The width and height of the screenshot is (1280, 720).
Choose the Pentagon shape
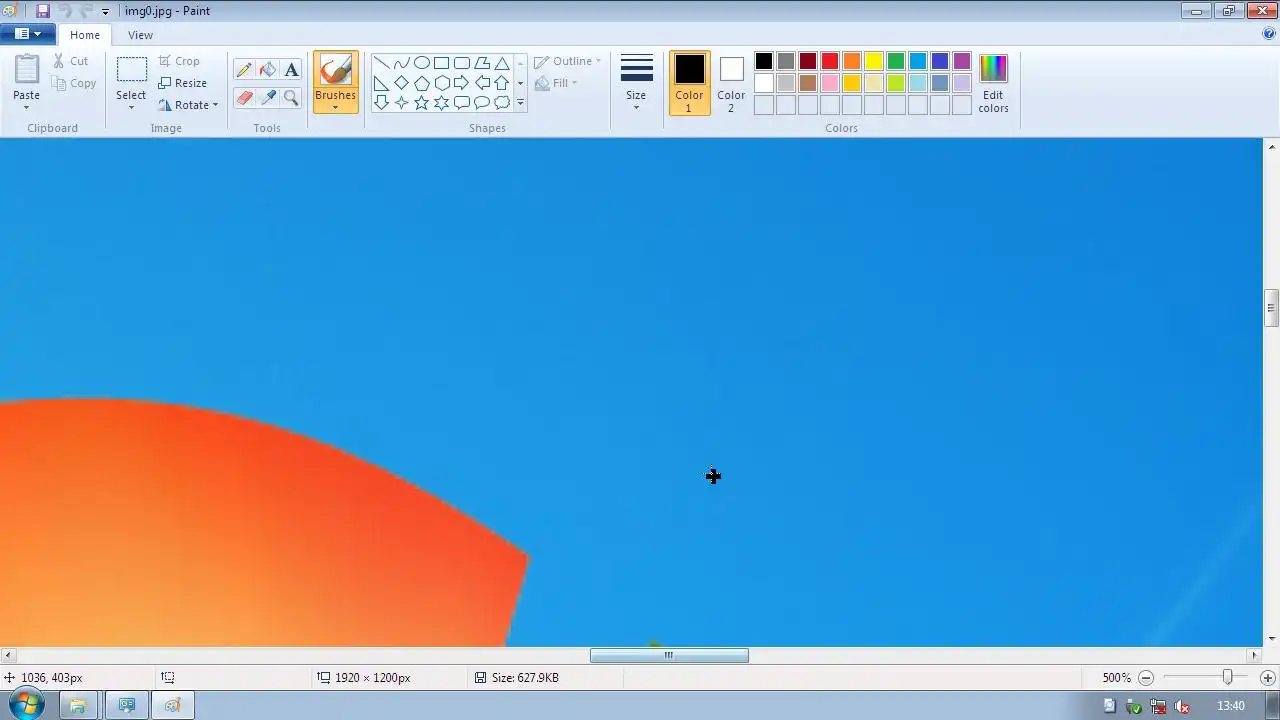click(x=421, y=83)
